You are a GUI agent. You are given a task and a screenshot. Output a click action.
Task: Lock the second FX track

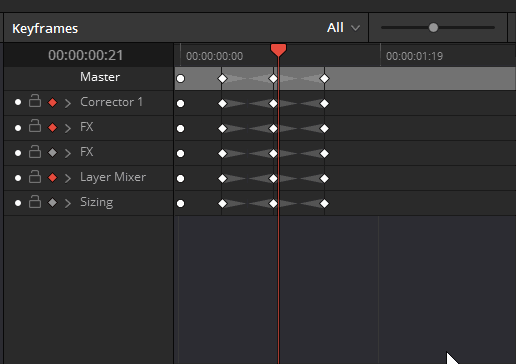35,151
